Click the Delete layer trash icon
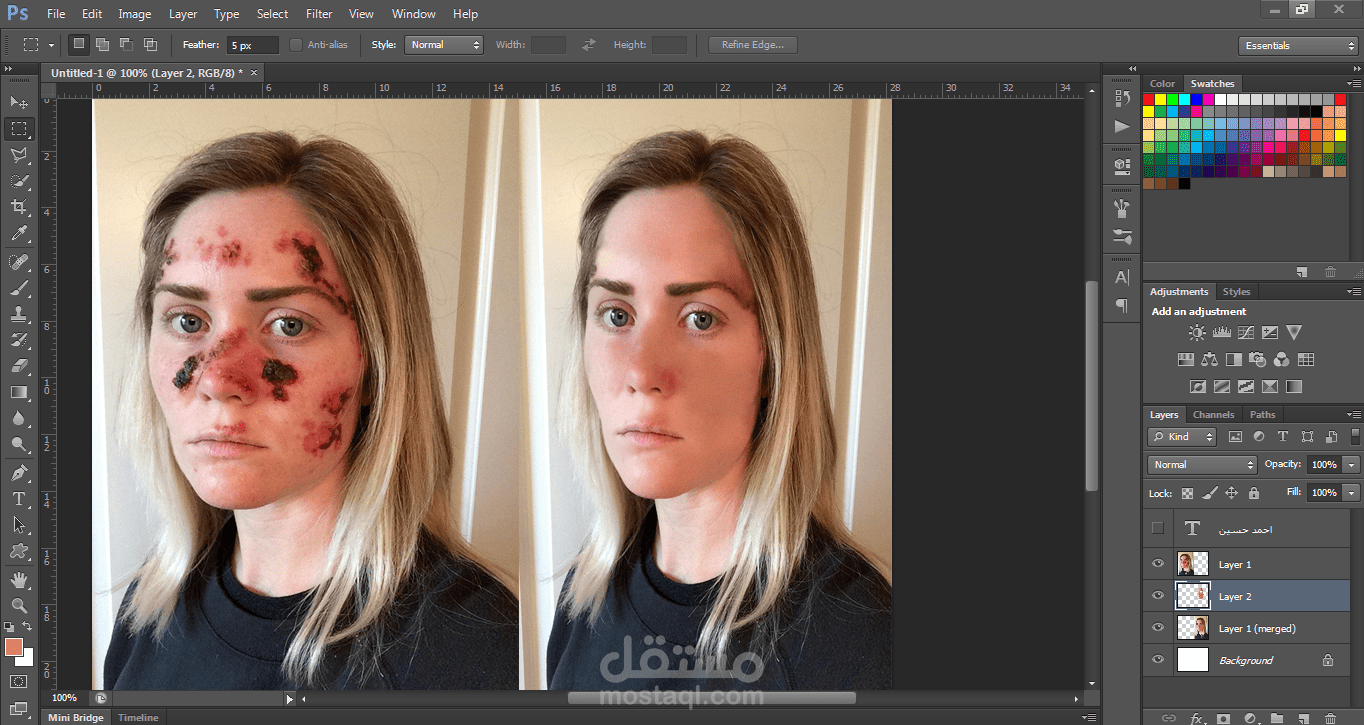Screen dimensions: 1364x725 click(1330, 717)
